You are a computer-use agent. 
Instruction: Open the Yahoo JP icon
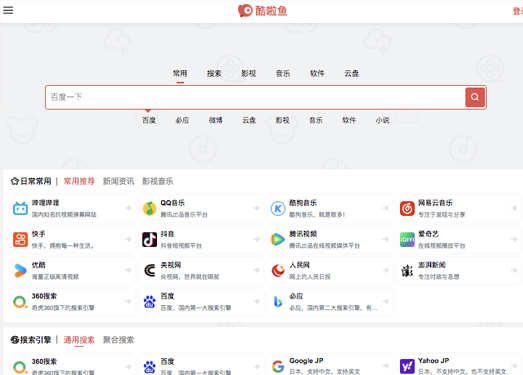tap(407, 366)
